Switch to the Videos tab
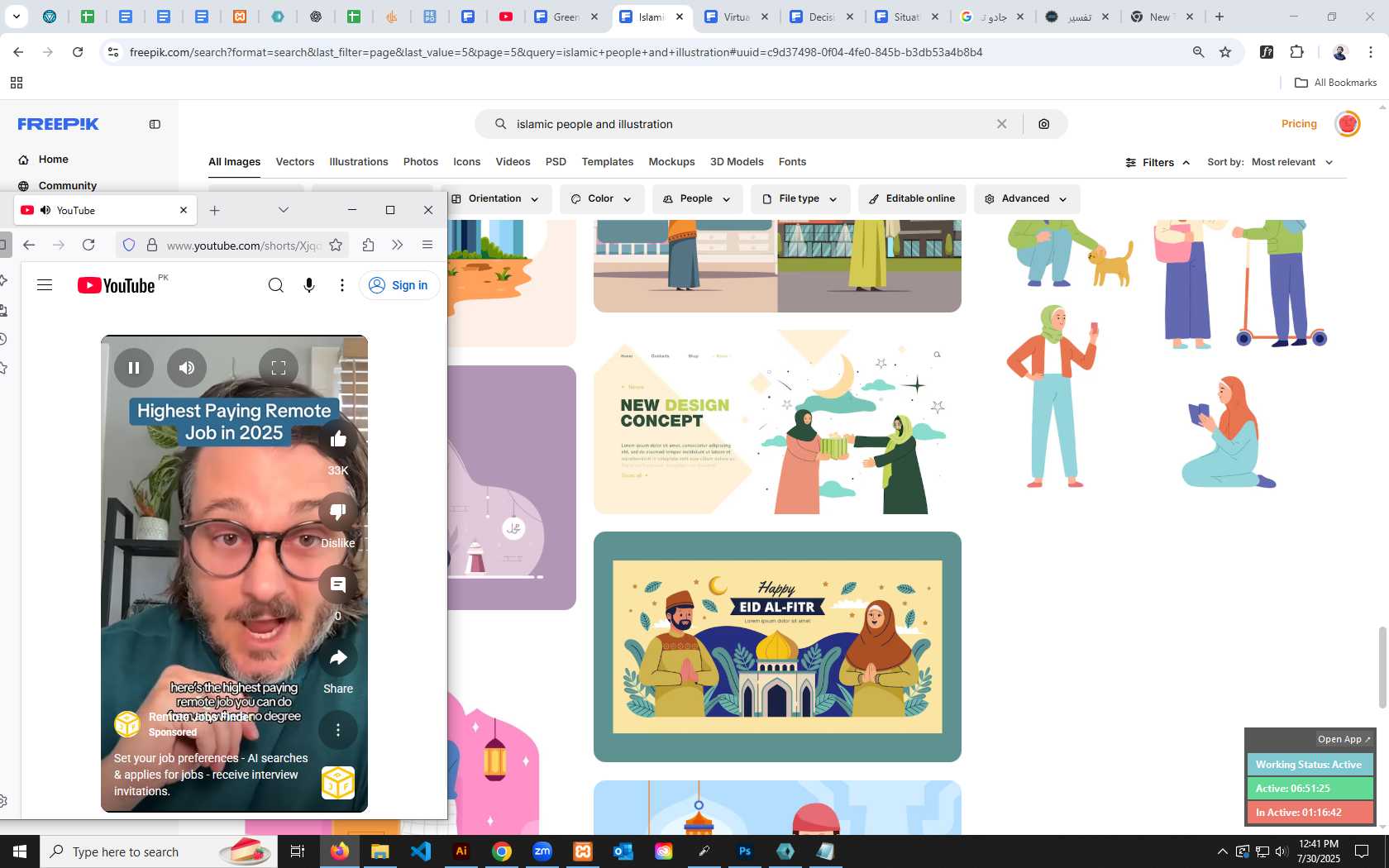The image size is (1389, 868). pos(513,162)
